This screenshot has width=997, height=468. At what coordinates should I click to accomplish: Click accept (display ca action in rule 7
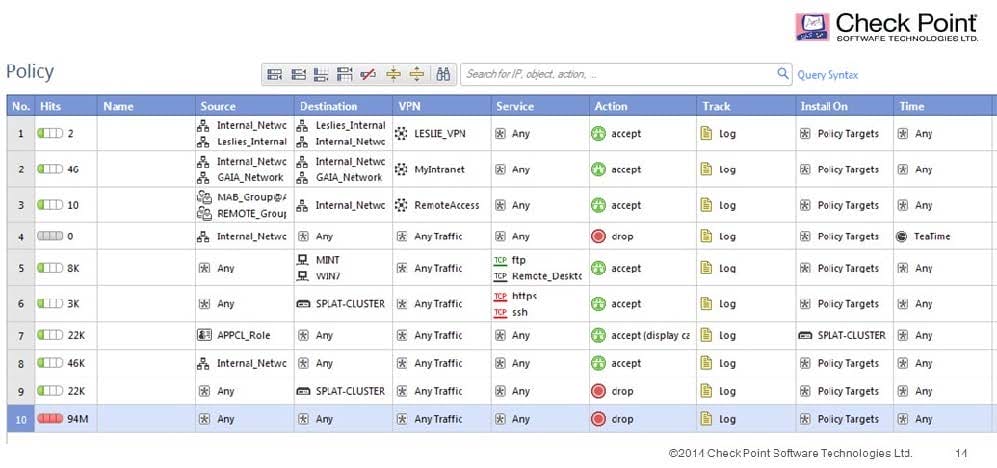[x=650, y=335]
